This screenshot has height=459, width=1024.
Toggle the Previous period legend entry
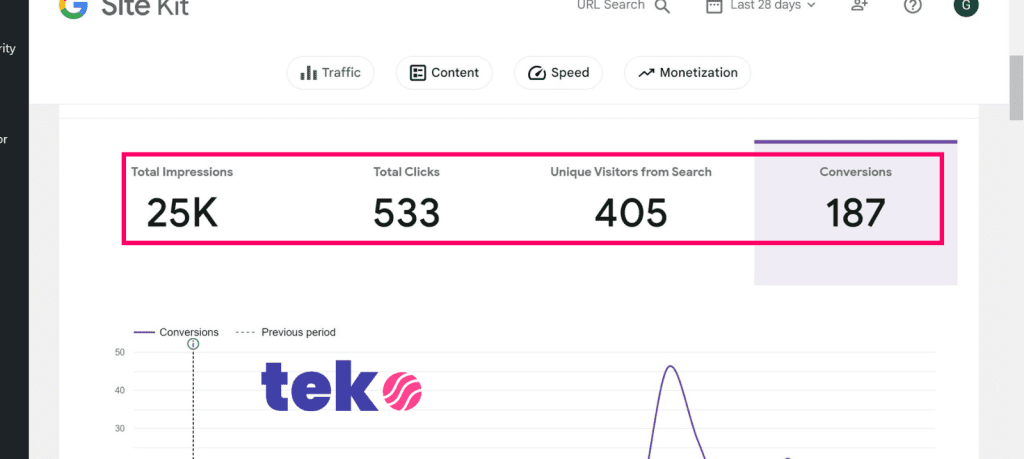tap(286, 332)
